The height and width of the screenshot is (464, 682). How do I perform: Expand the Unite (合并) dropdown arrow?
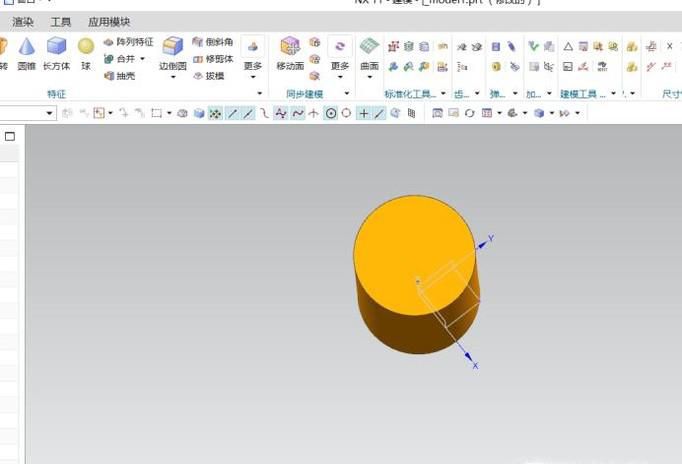(x=142, y=59)
